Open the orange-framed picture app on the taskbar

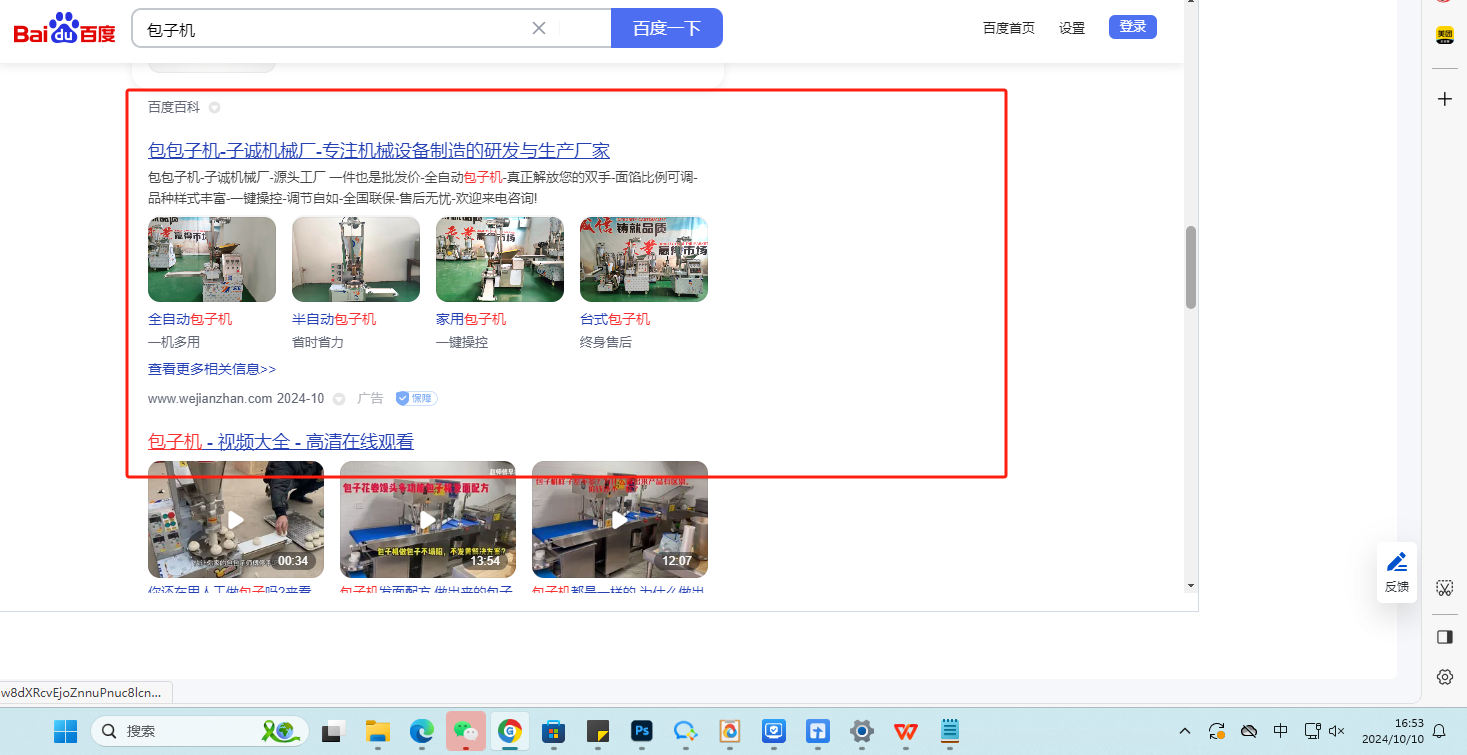[x=729, y=731]
